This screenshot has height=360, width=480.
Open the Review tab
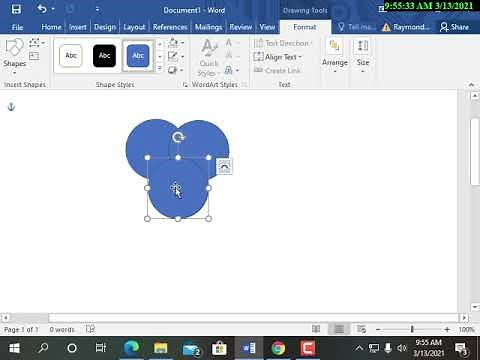tap(241, 27)
